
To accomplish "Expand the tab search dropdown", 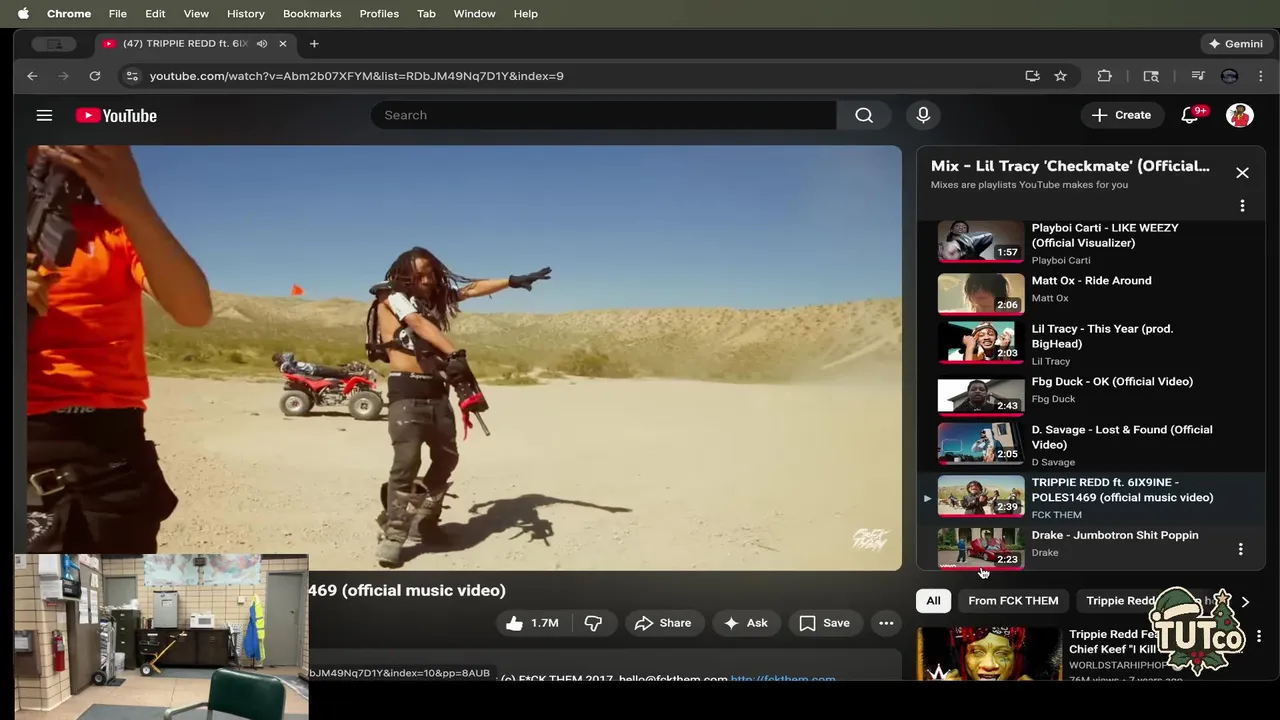I will (54, 44).
